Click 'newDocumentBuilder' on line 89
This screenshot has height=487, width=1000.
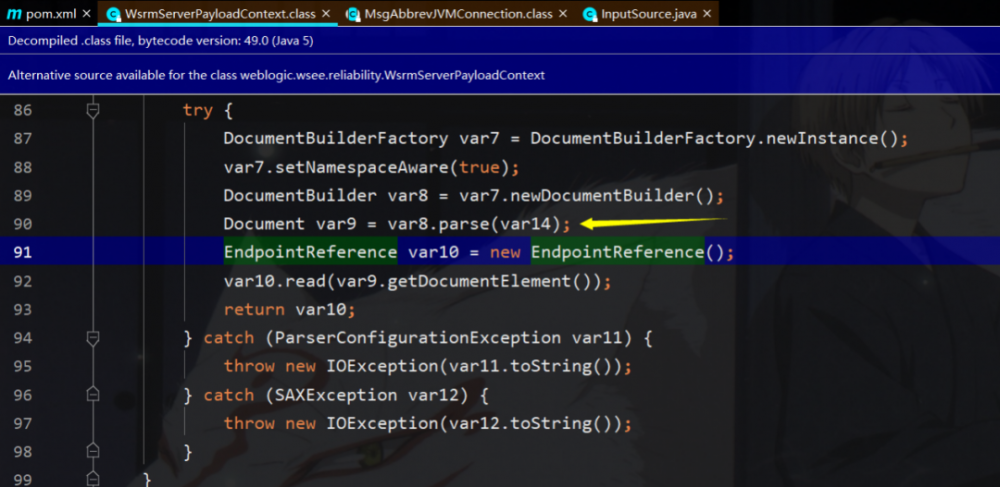click(x=601, y=196)
